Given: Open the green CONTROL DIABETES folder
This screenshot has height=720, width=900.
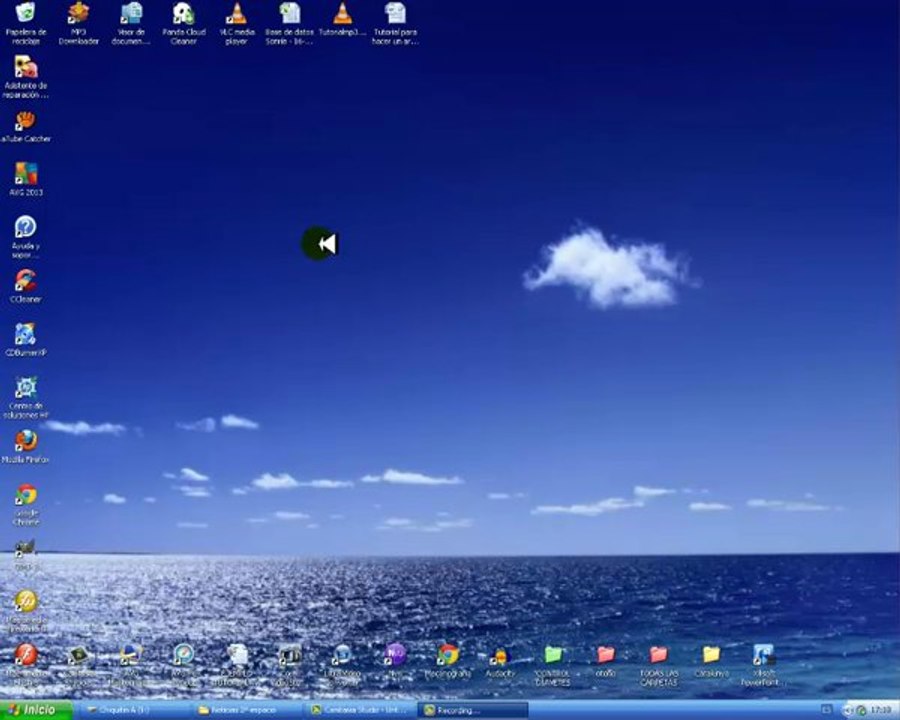Looking at the screenshot, I should (x=553, y=665).
